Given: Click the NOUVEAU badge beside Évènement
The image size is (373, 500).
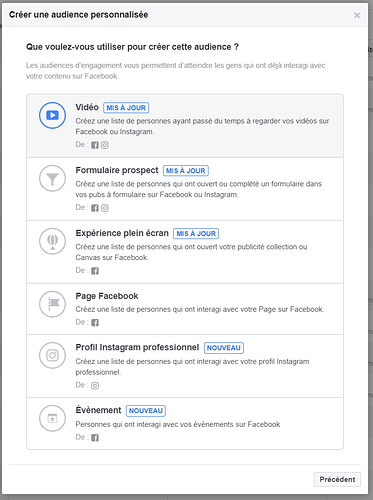Looking at the screenshot, I should tap(146, 411).
